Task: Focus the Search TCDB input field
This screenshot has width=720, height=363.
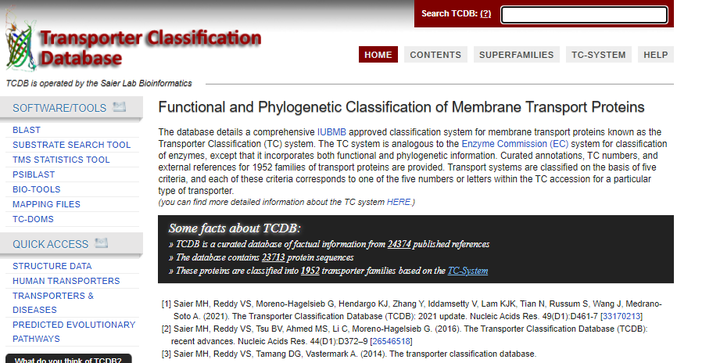Action: (584, 15)
